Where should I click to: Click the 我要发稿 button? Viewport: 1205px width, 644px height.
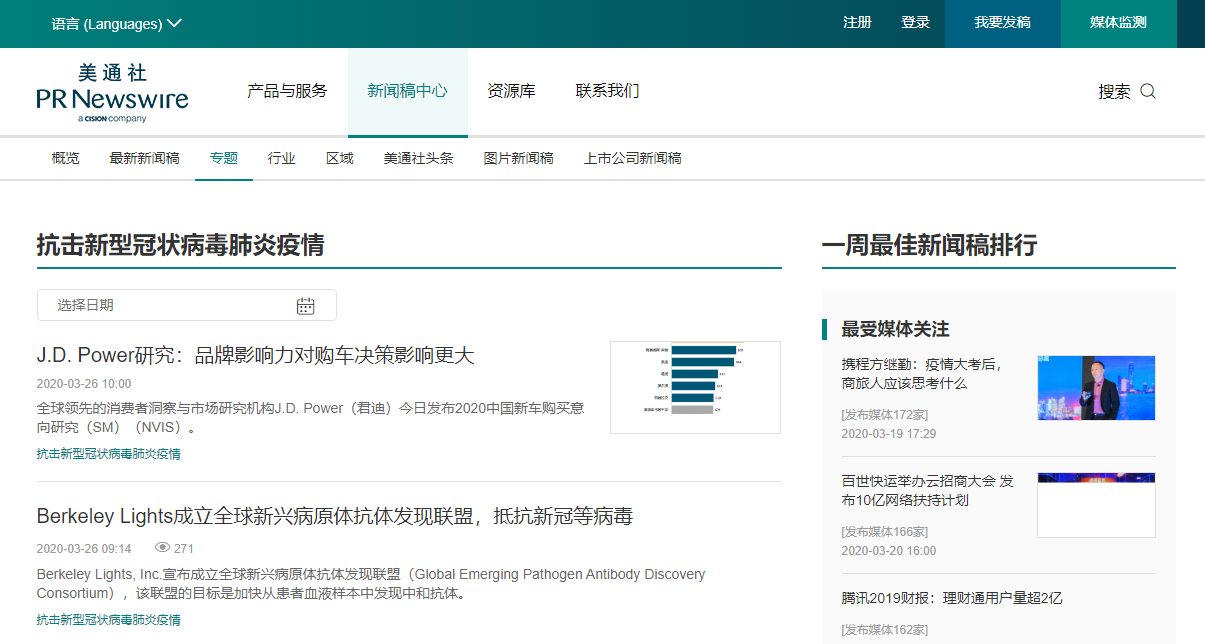(x=1003, y=24)
